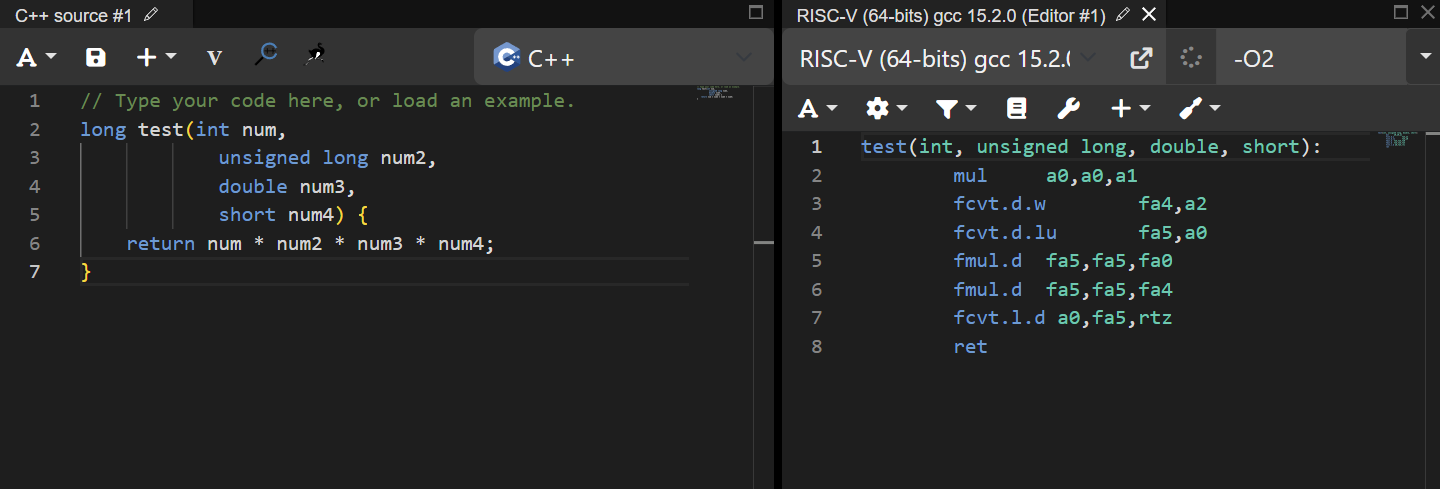Click the 'unsigned long num2,' source line
This screenshot has width=1440, height=489.
(x=328, y=158)
